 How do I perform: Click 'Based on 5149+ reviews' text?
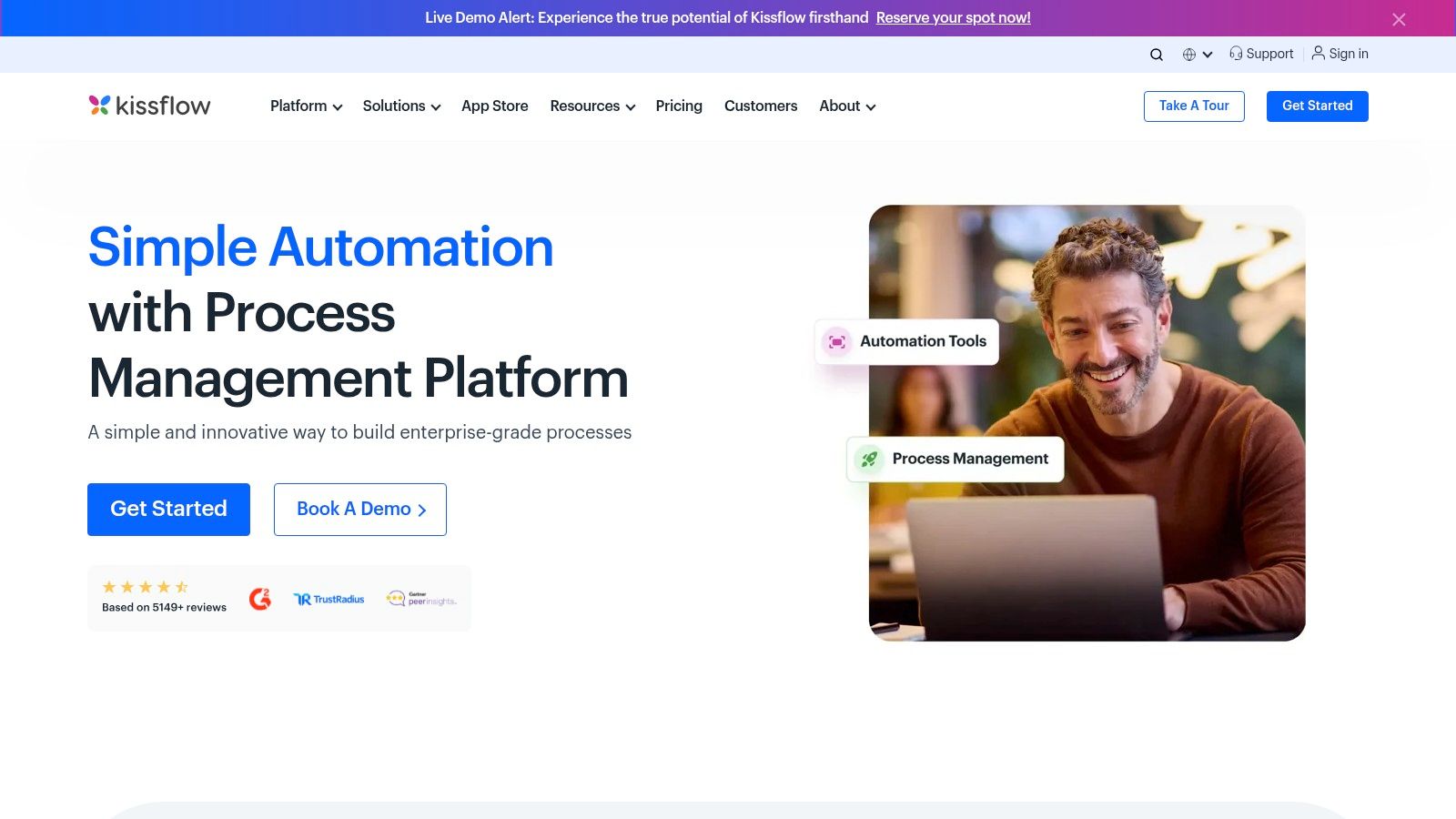coord(164,608)
